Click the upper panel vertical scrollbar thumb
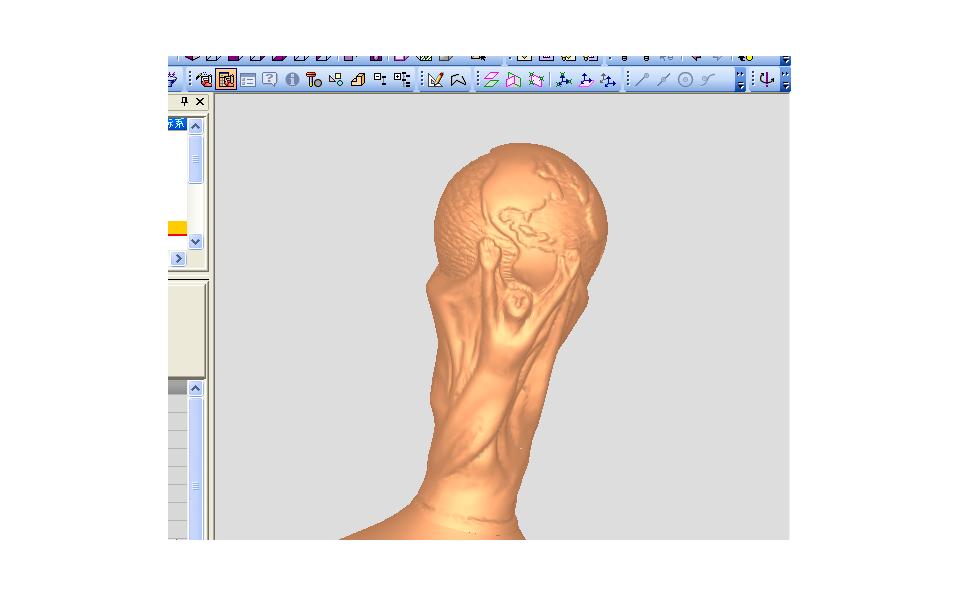This screenshot has width=962, height=608. [x=195, y=159]
